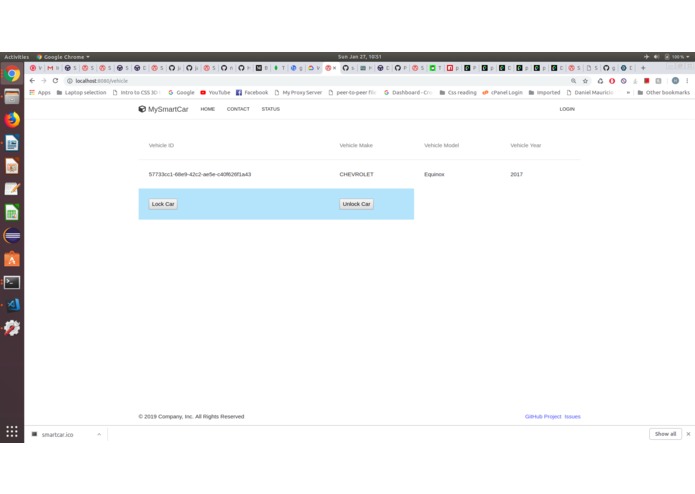Launch Chrome from the dock

pyautogui.click(x=12, y=74)
